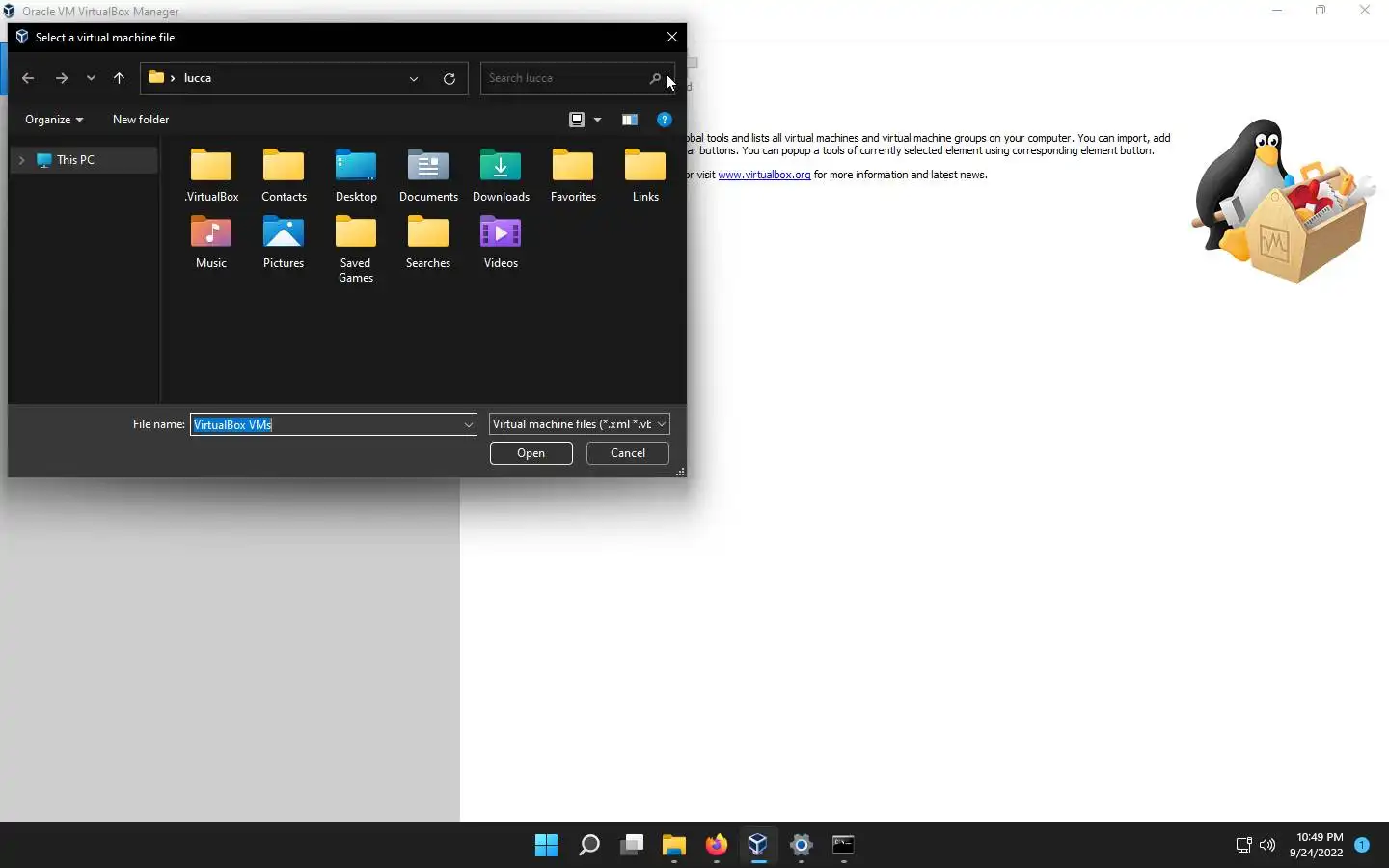Open the Favorites folder
Screen dimensions: 1389x868
click(573, 176)
